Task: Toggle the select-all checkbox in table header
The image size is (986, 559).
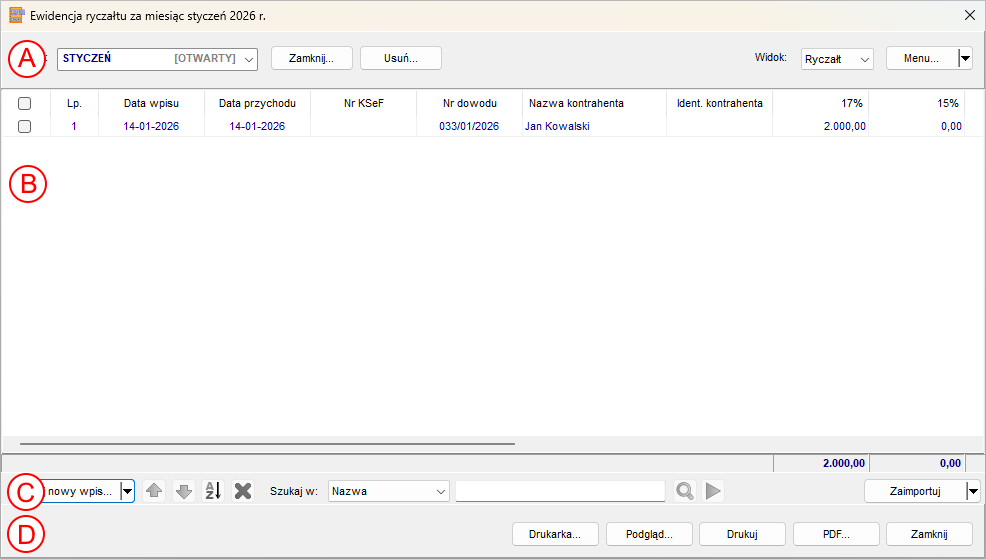Action: [25, 103]
